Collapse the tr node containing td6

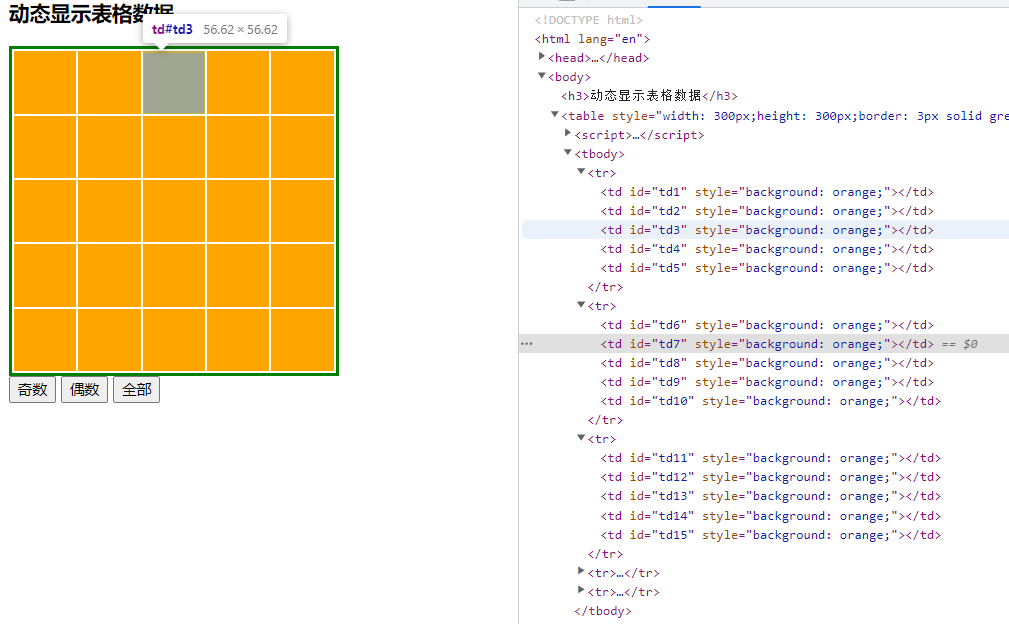(x=581, y=304)
